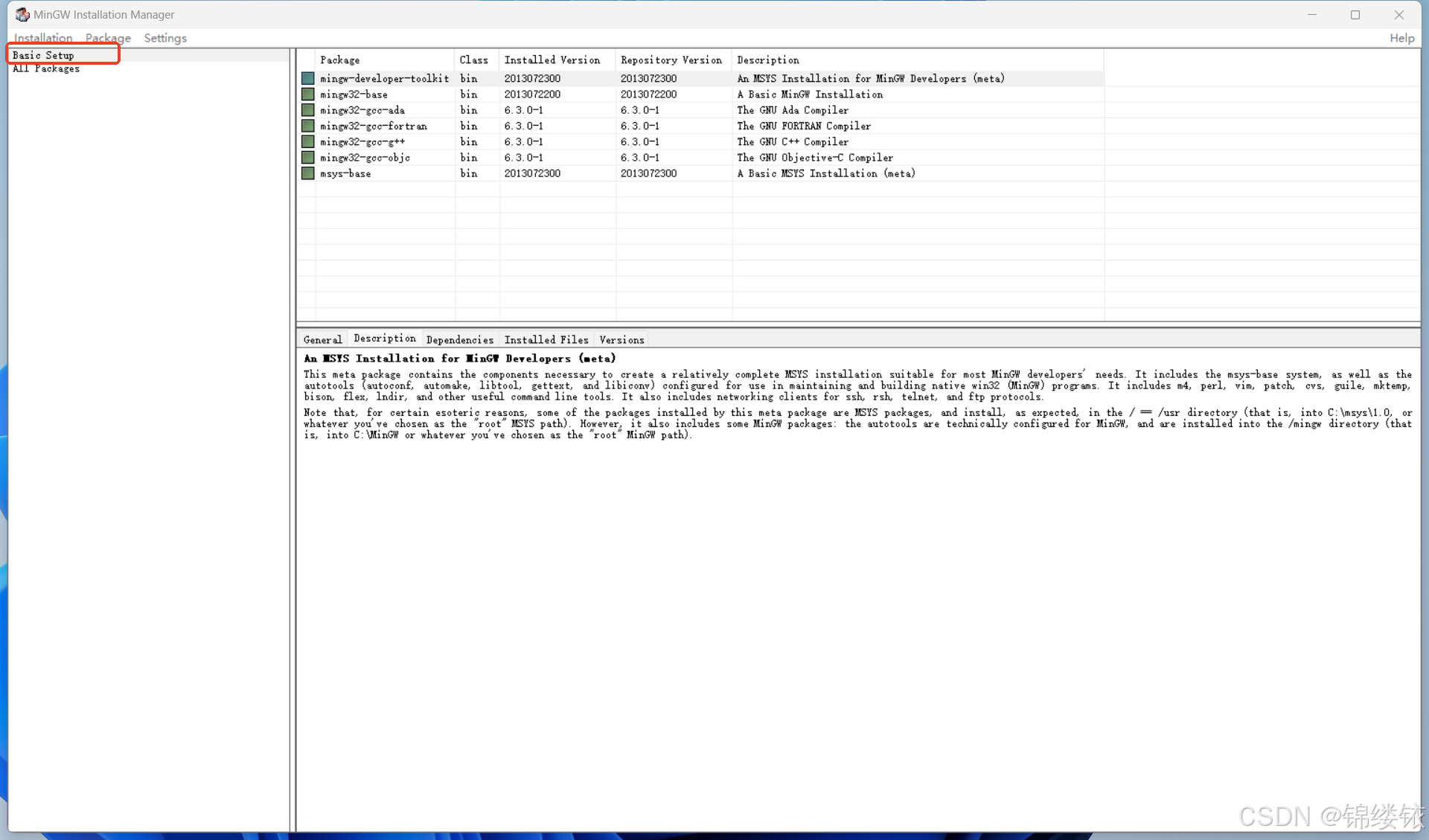Switch to the Dependencies tab
1429x840 pixels.
459,339
